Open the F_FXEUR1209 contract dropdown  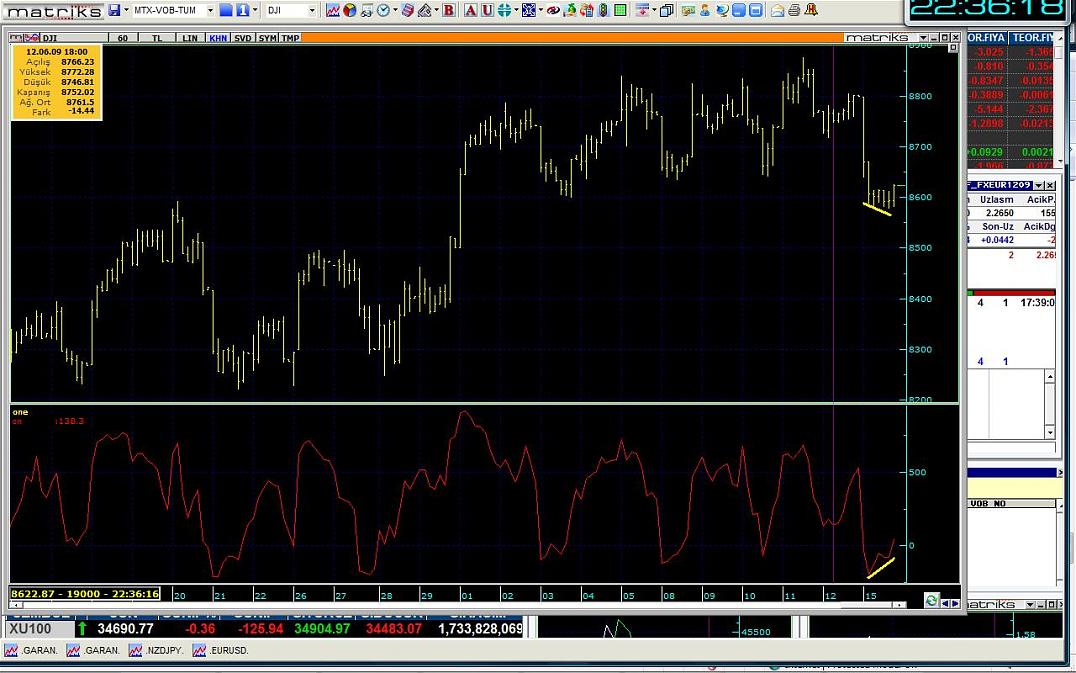[1038, 185]
